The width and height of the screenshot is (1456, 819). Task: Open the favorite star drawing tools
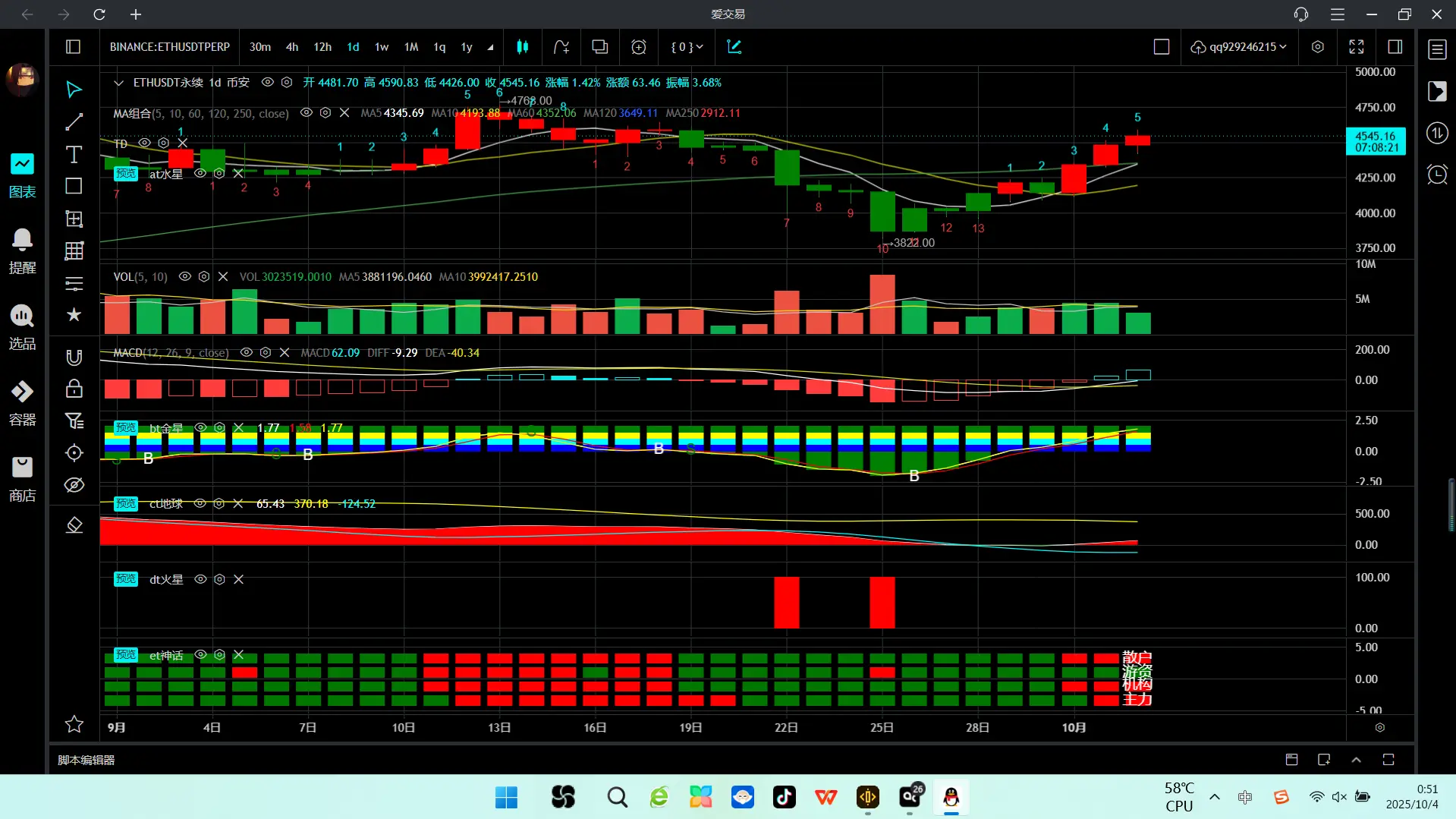click(x=74, y=315)
